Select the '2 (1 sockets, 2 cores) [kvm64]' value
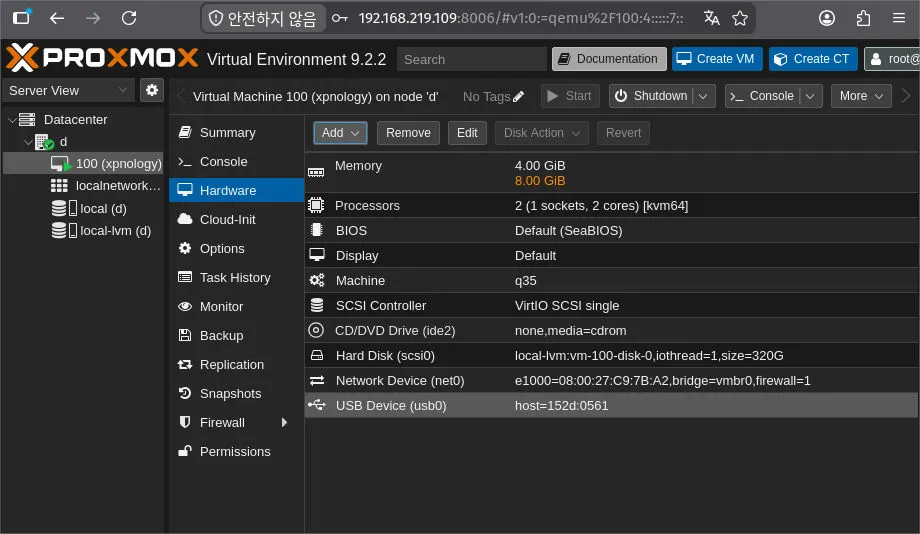Image resolution: width=920 pixels, height=534 pixels. click(601, 206)
